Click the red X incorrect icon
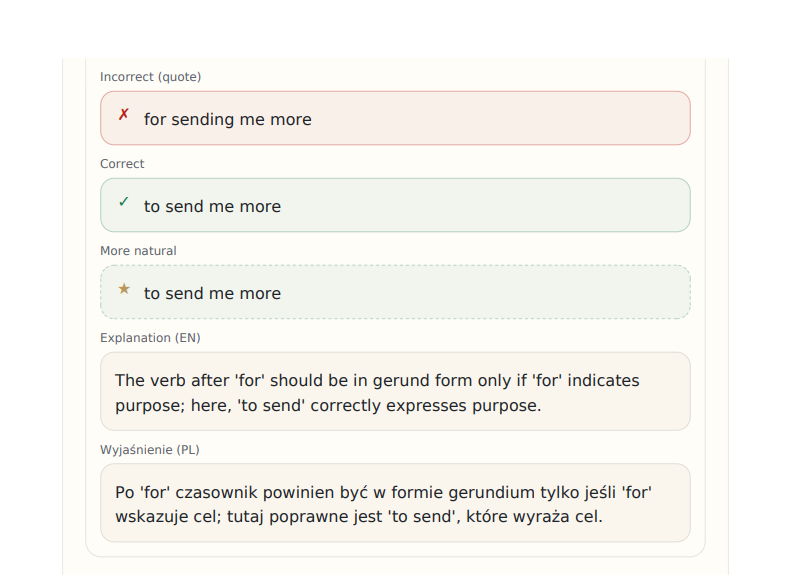789x575 pixels. coord(124,115)
